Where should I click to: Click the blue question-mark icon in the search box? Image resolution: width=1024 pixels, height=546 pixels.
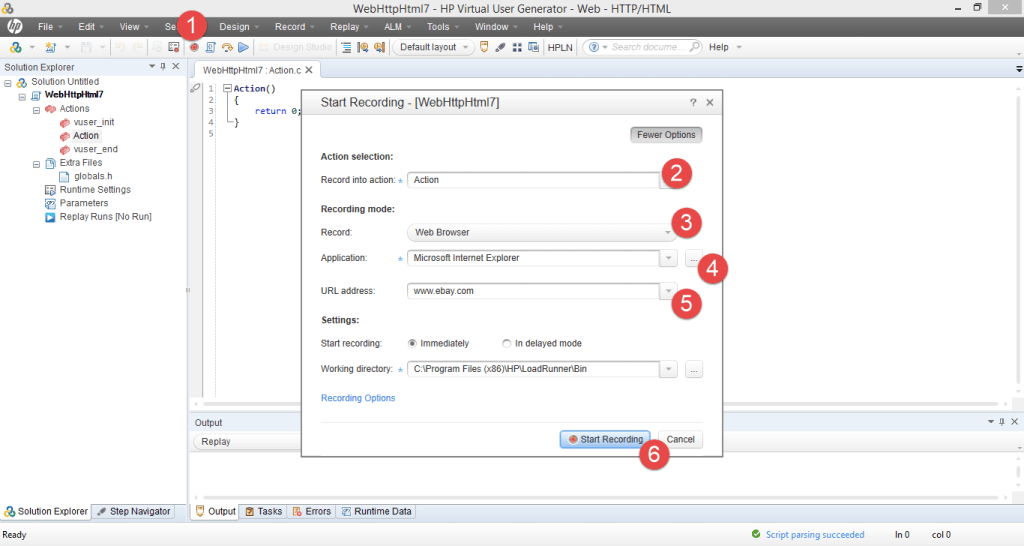tap(594, 47)
